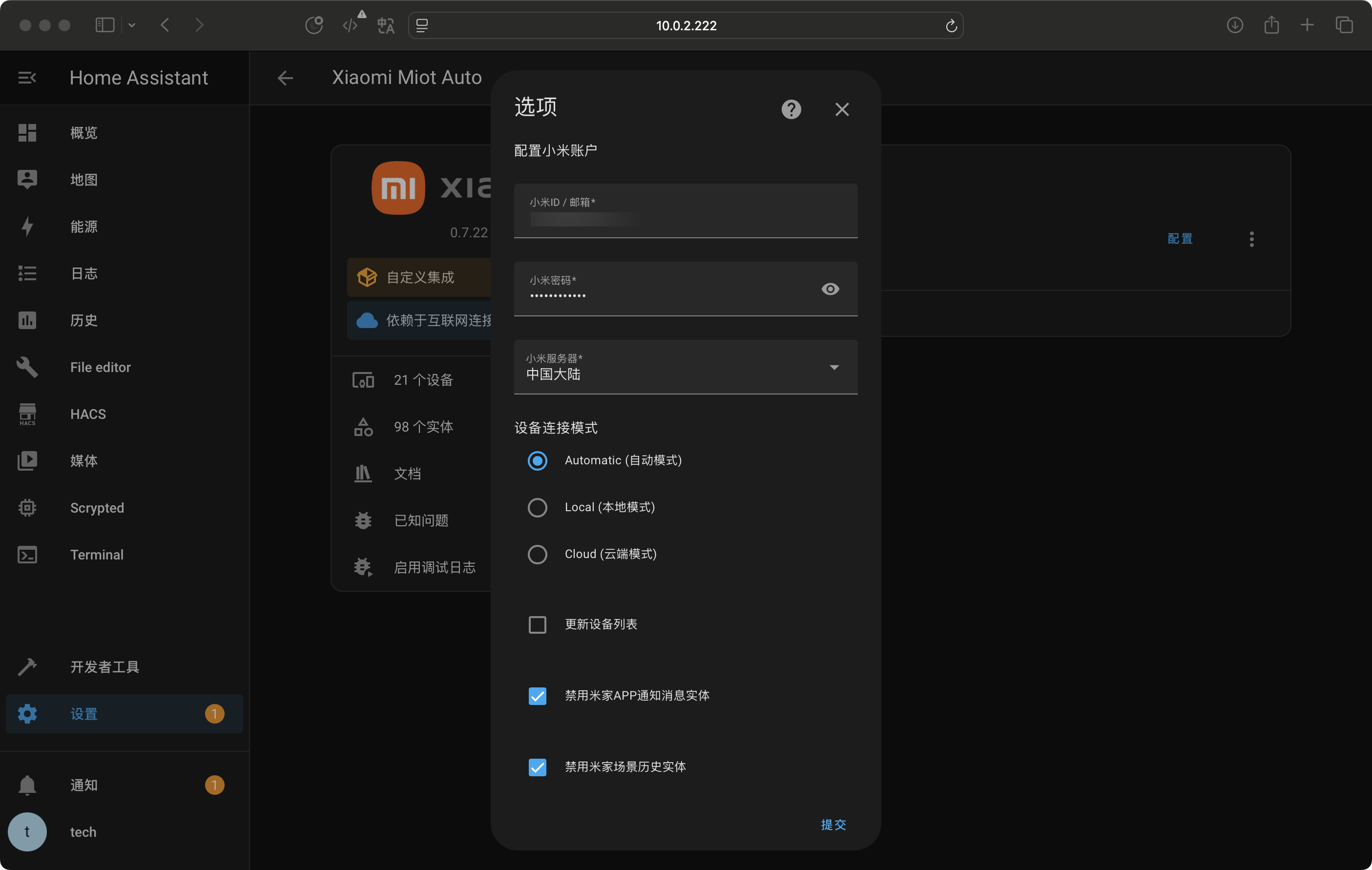Screen dimensions: 1372x870
Task: Click the 配置小米账户 heading text
Action: pos(555,150)
